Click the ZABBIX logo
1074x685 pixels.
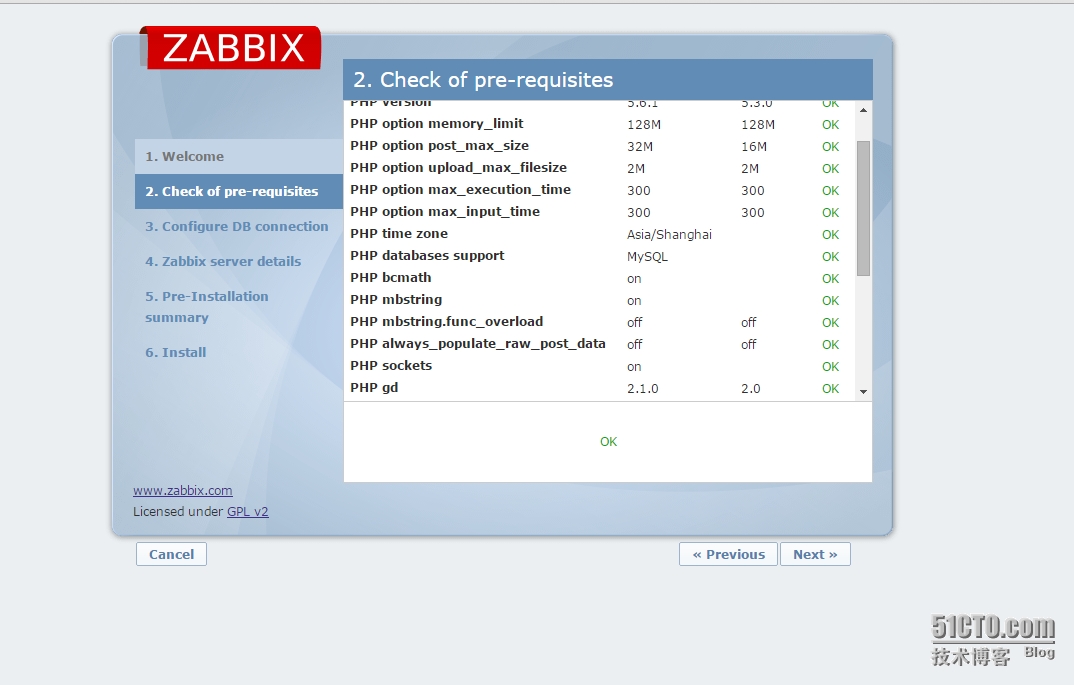tap(231, 48)
